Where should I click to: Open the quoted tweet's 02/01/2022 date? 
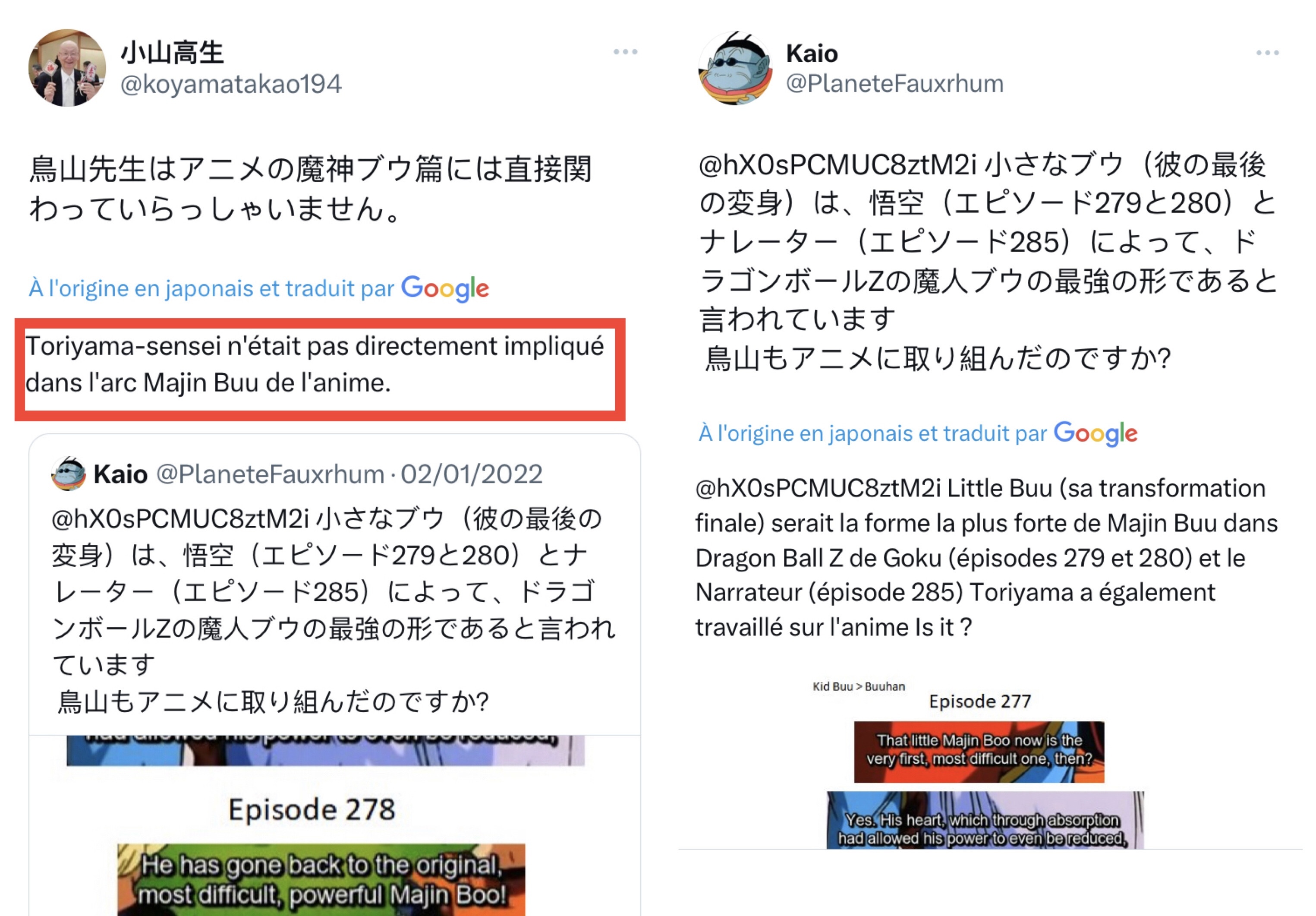click(x=471, y=474)
